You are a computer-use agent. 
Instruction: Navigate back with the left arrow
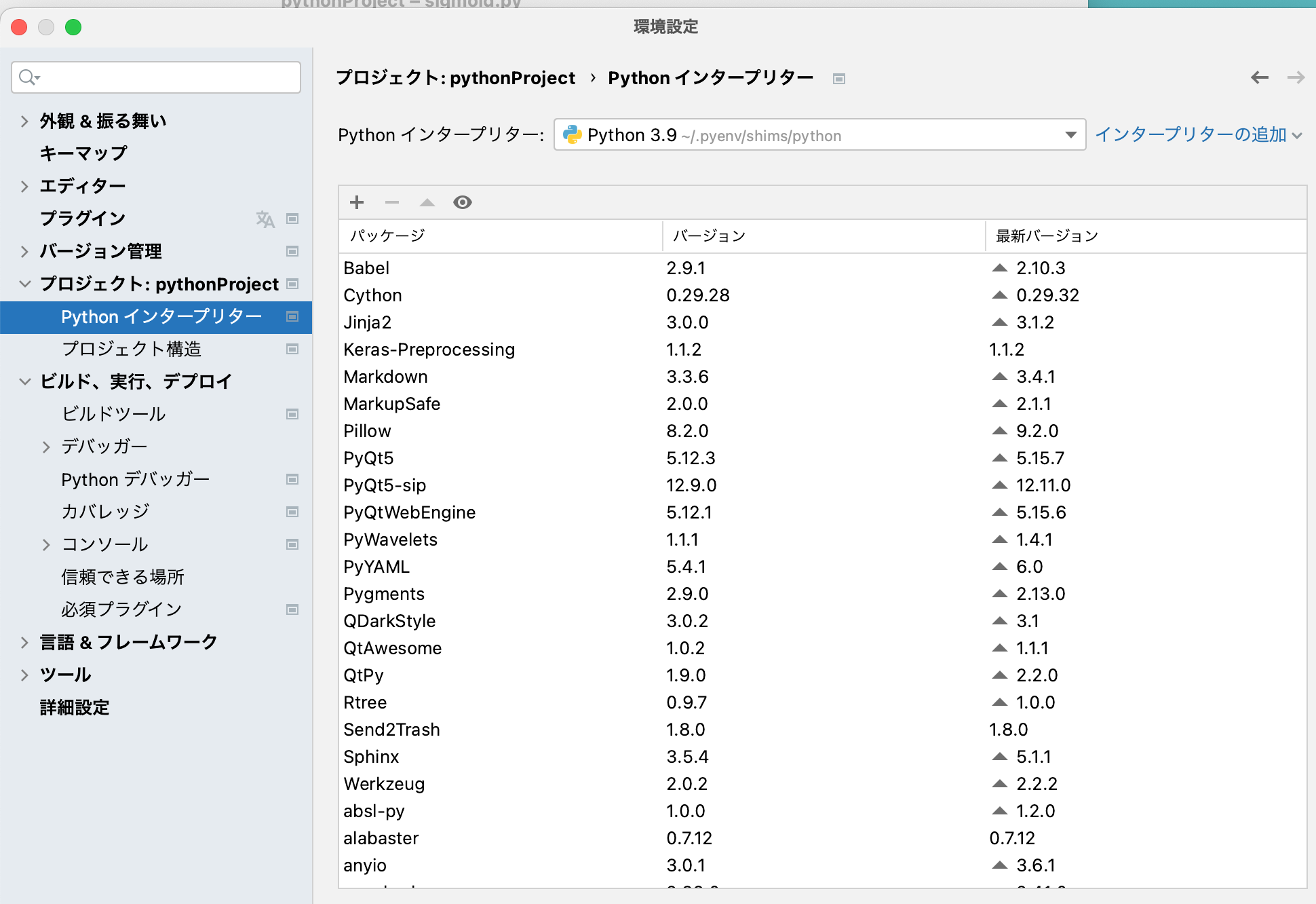coord(1260,77)
